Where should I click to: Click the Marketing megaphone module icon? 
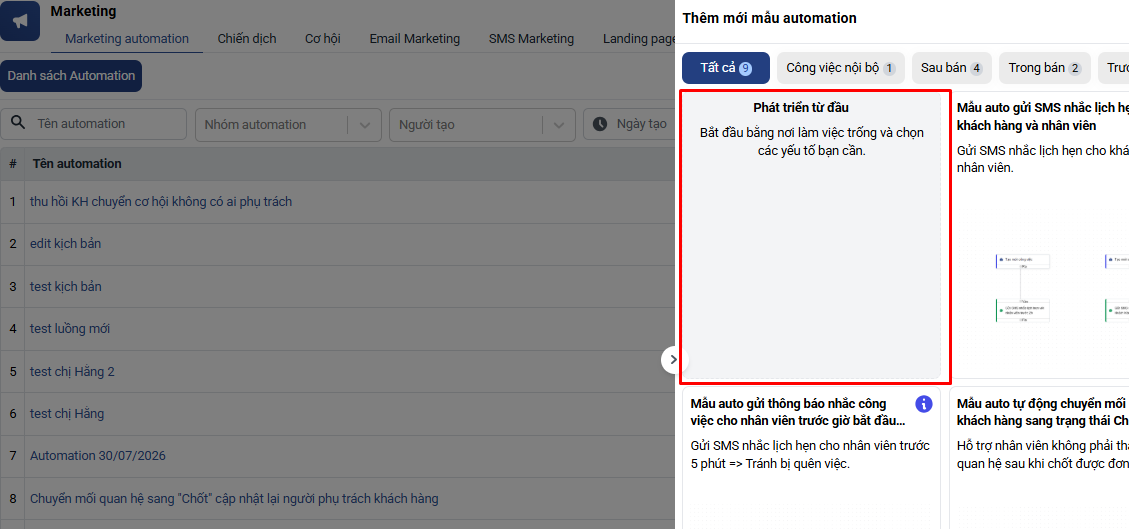pos(19,21)
